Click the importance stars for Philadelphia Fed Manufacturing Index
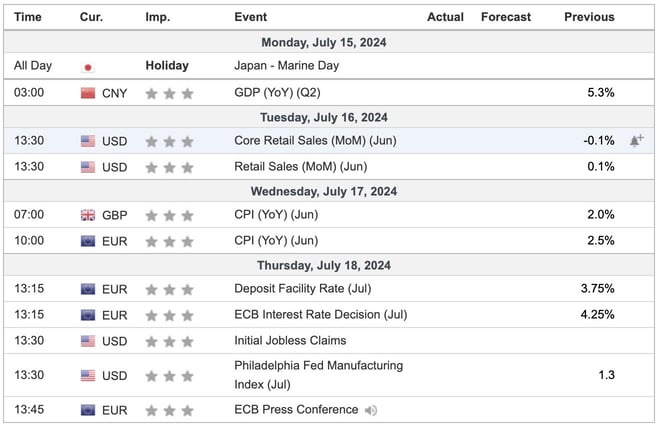 click(x=170, y=376)
